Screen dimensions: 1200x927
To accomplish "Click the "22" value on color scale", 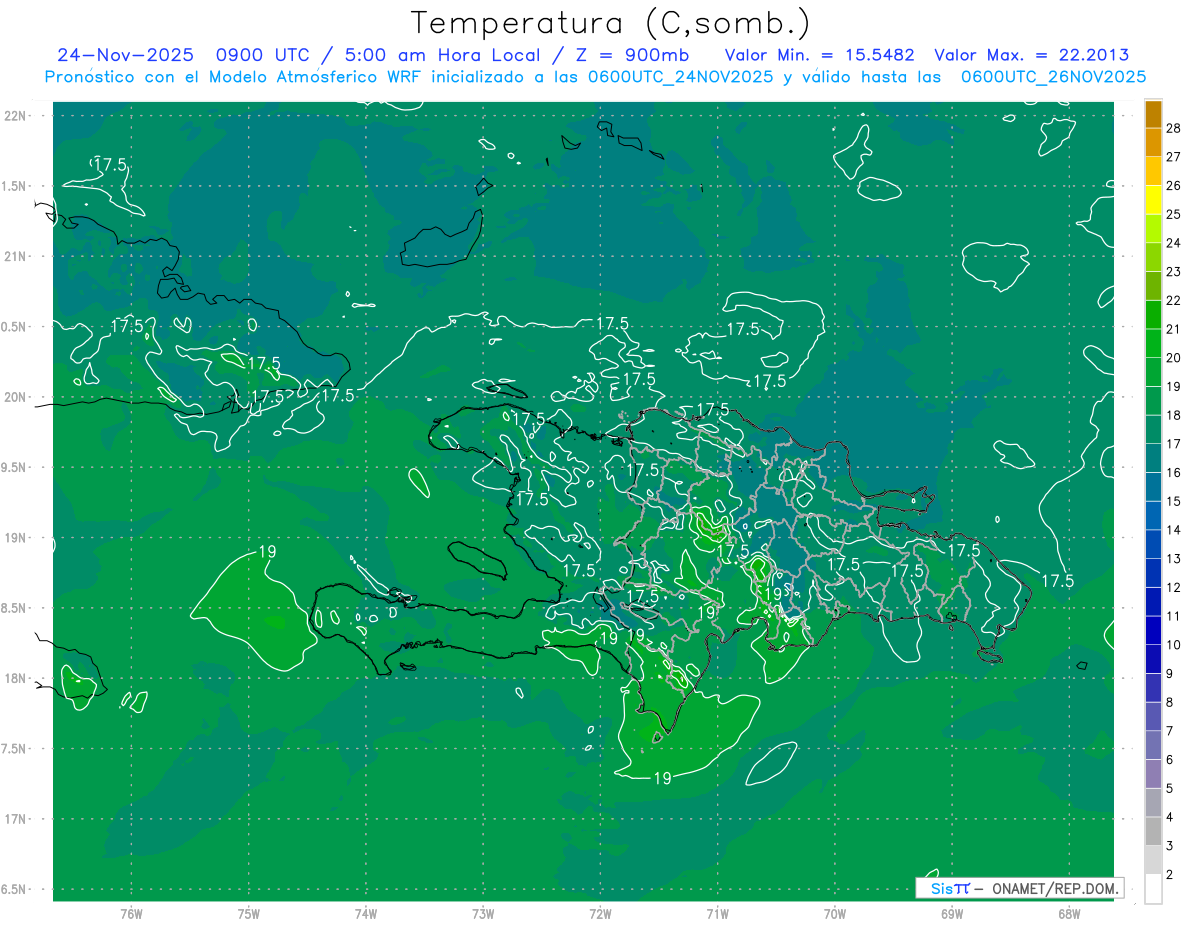I will coord(1174,301).
